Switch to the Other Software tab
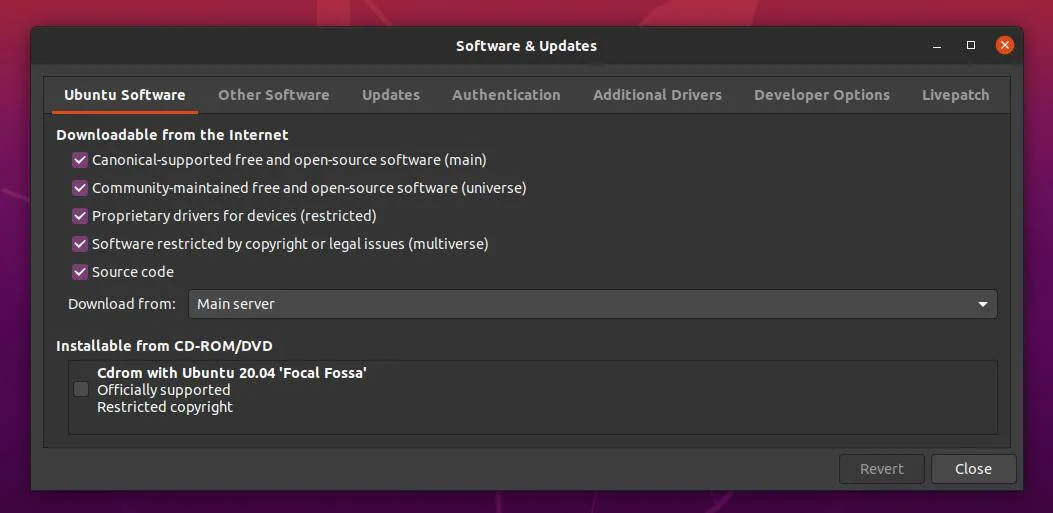Viewport: 1053px width, 513px height. point(273,95)
